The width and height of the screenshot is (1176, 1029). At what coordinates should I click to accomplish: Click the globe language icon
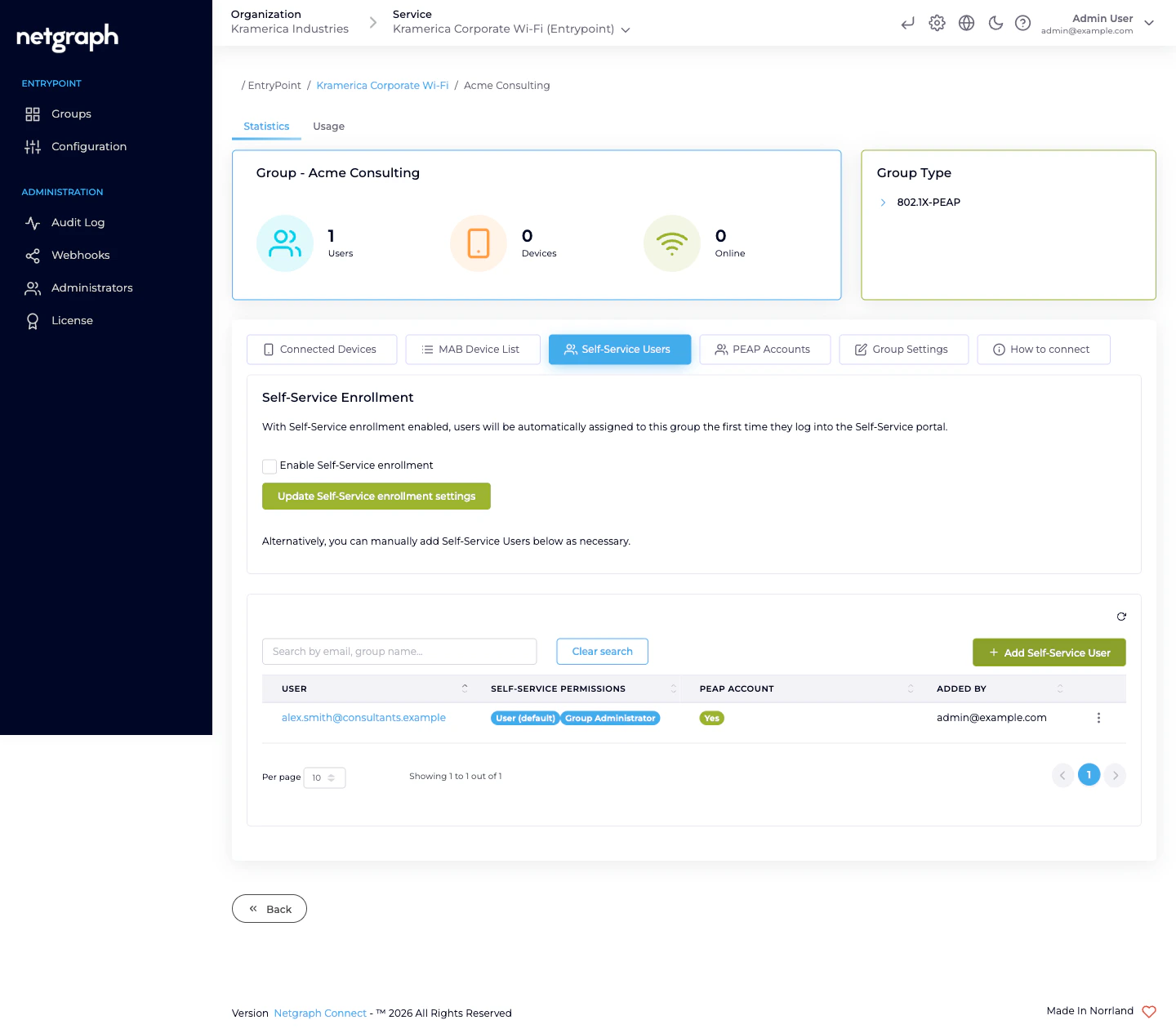966,23
